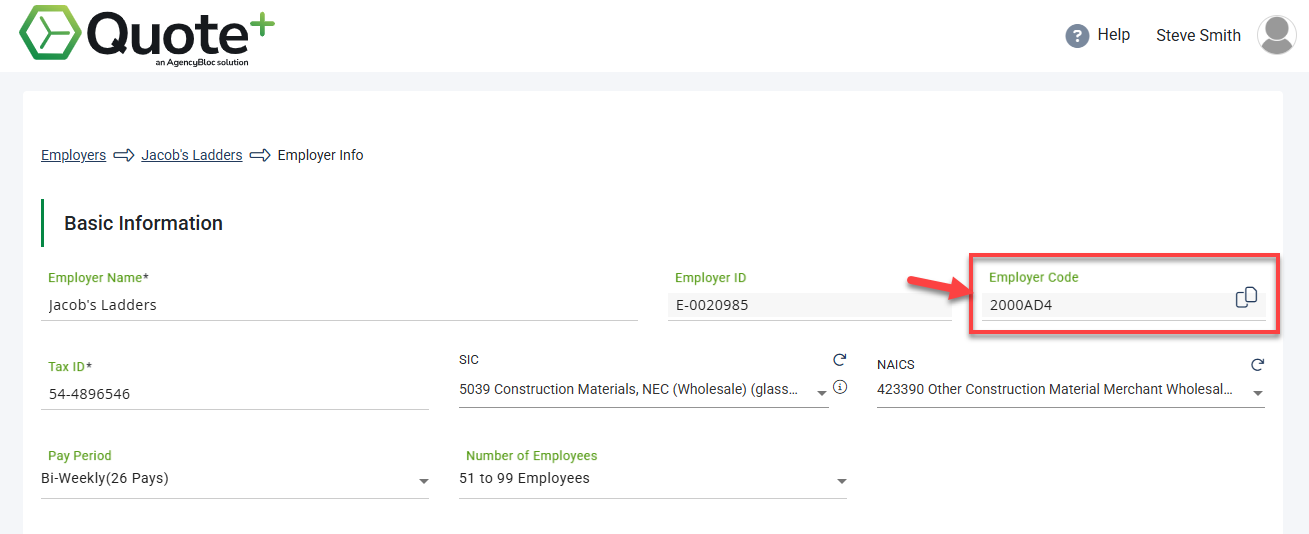The image size is (1309, 534).
Task: Go to Employers breadcrumb link
Action: (x=73, y=155)
